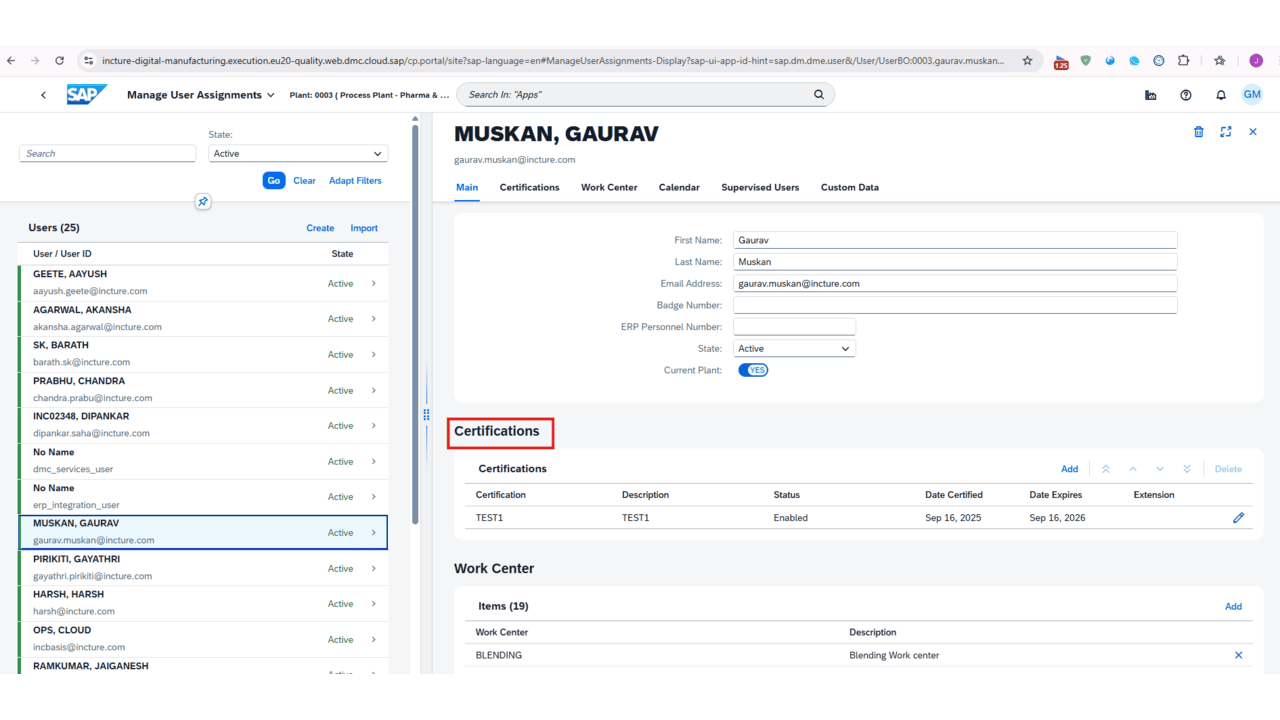Open the State dropdown in Main form
Image resolution: width=1280 pixels, height=720 pixels.
[793, 348]
